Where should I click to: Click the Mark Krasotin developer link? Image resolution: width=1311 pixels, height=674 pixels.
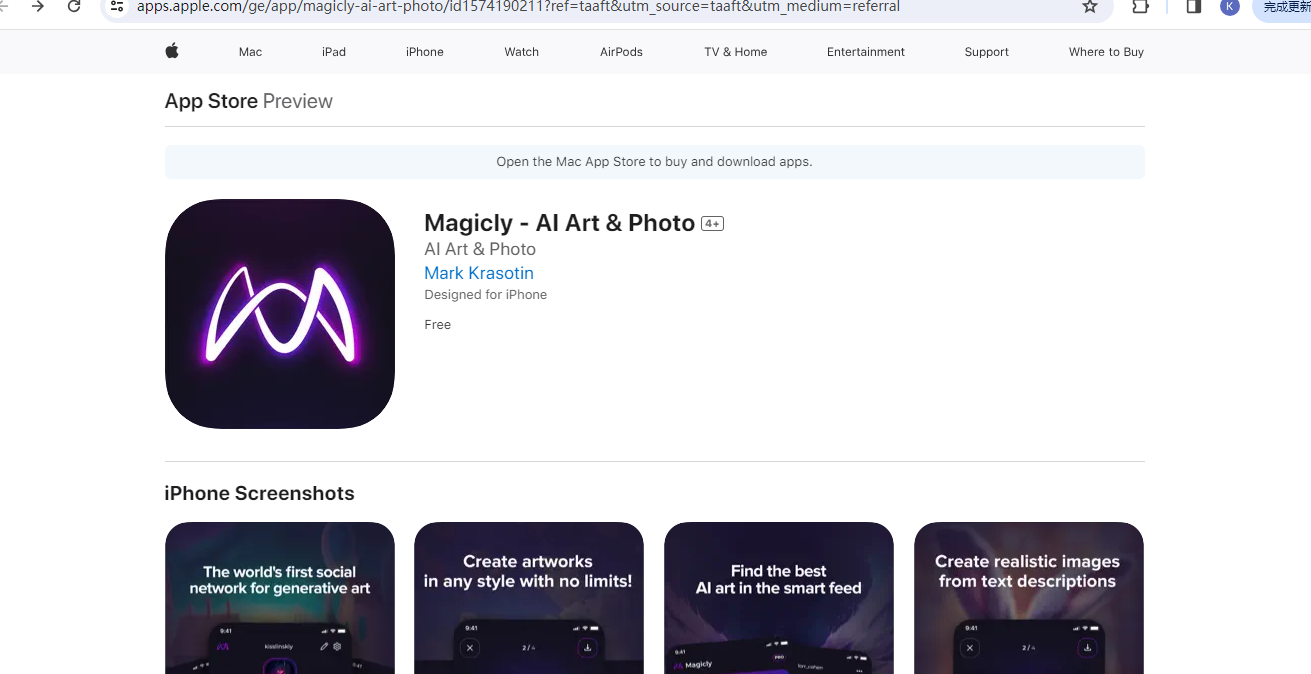[x=479, y=273]
